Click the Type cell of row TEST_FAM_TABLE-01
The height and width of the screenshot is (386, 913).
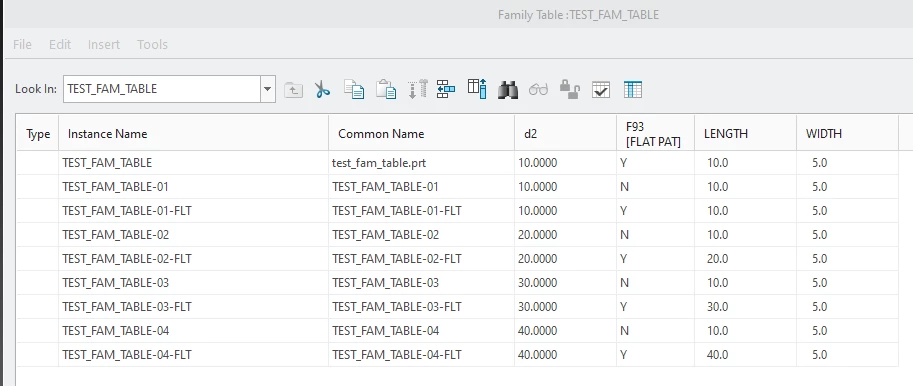click(38, 187)
